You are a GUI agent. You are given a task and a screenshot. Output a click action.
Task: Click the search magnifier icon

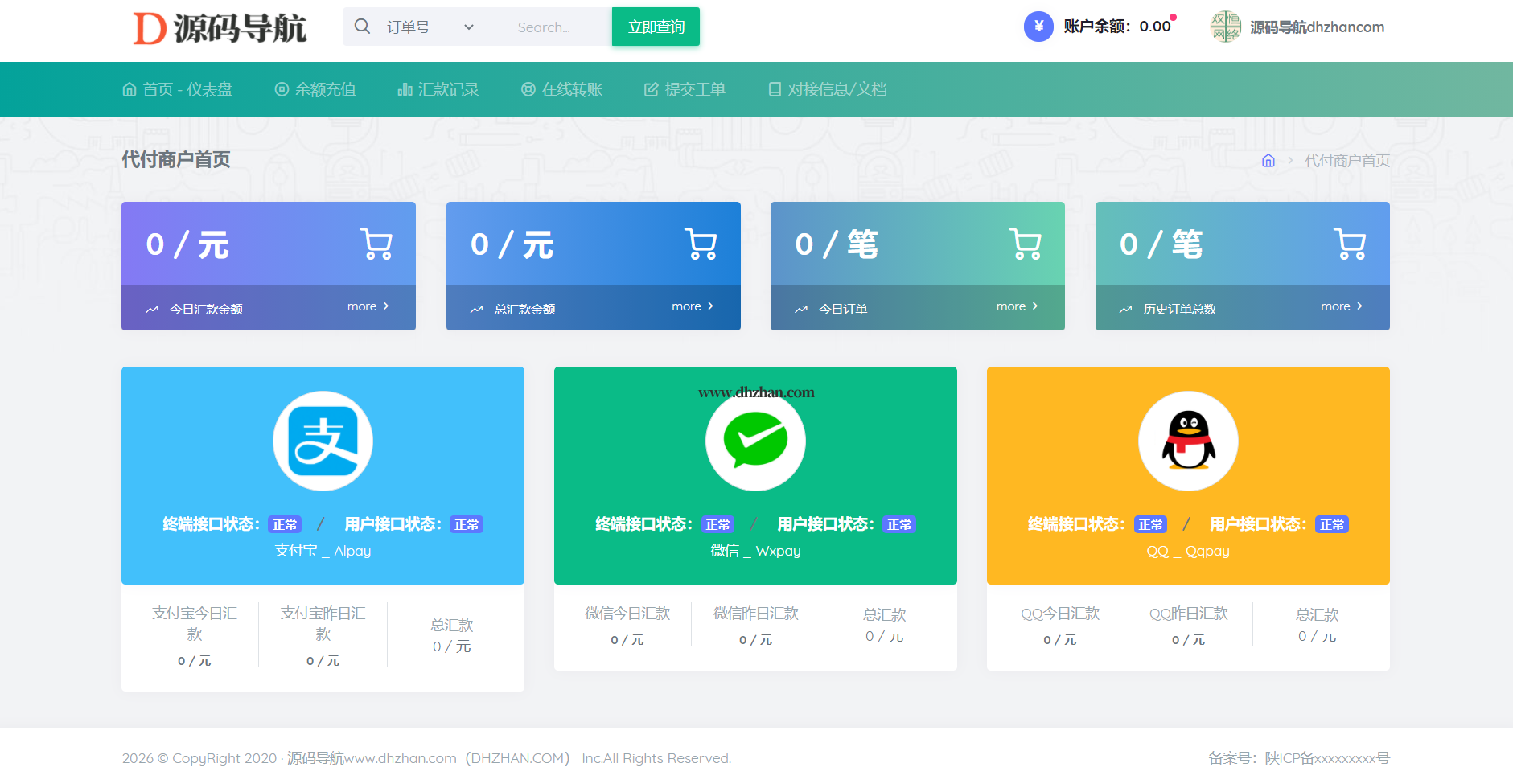click(363, 27)
